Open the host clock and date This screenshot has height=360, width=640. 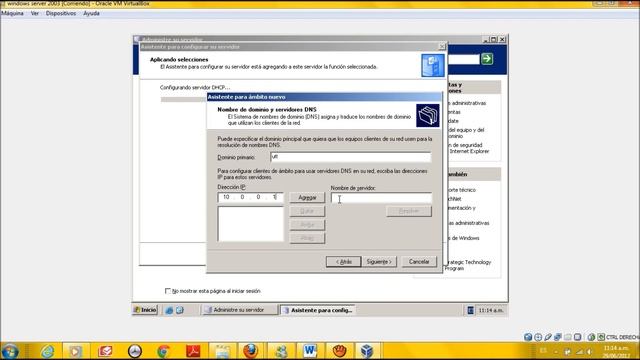point(616,351)
